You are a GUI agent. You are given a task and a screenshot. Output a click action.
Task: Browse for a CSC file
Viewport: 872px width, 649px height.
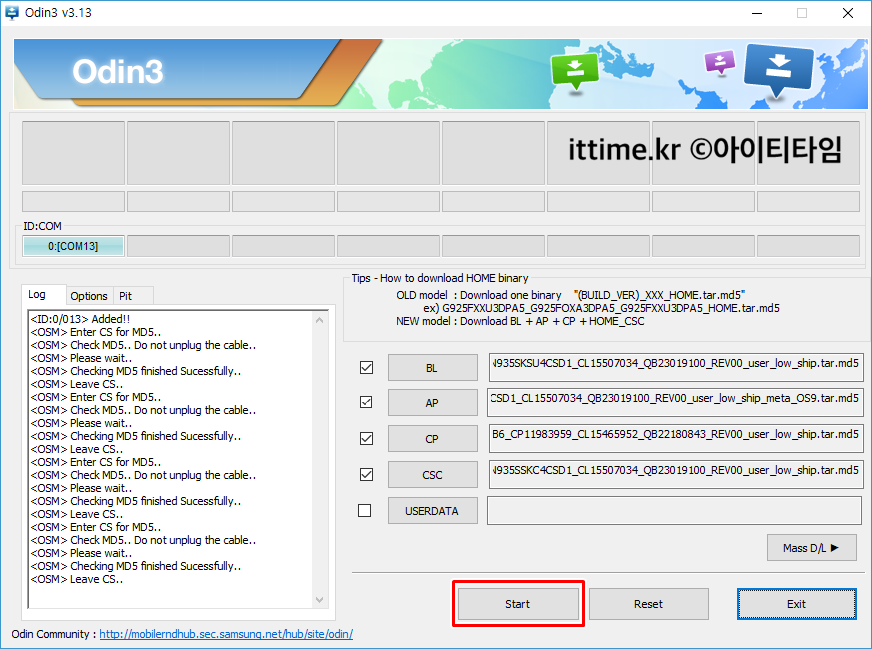click(432, 475)
